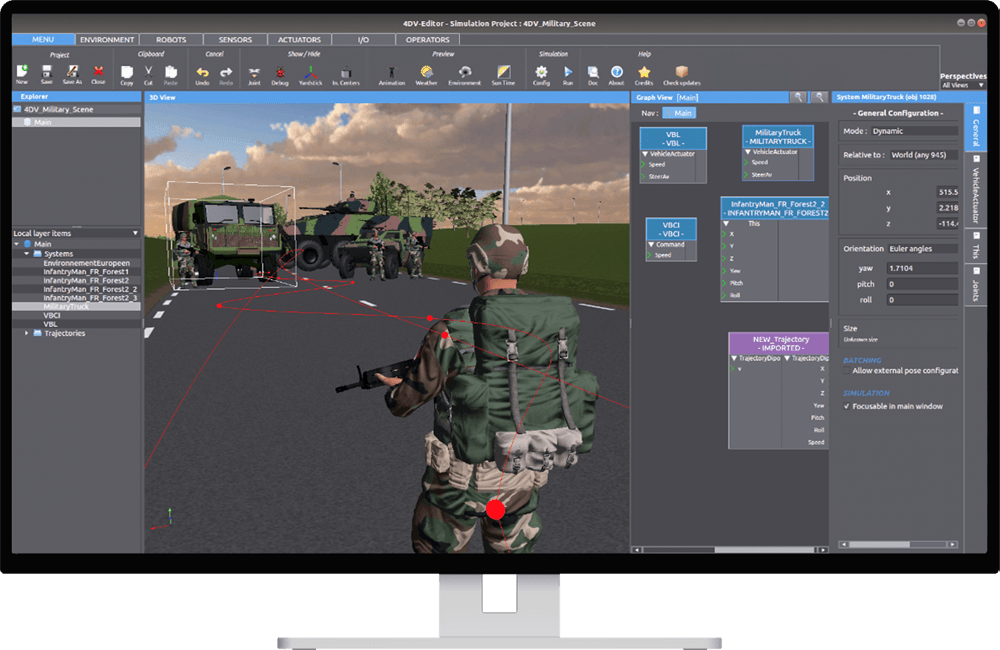The image size is (1000, 650).
Task: Enable Allow external pose configuration
Action: click(x=846, y=370)
